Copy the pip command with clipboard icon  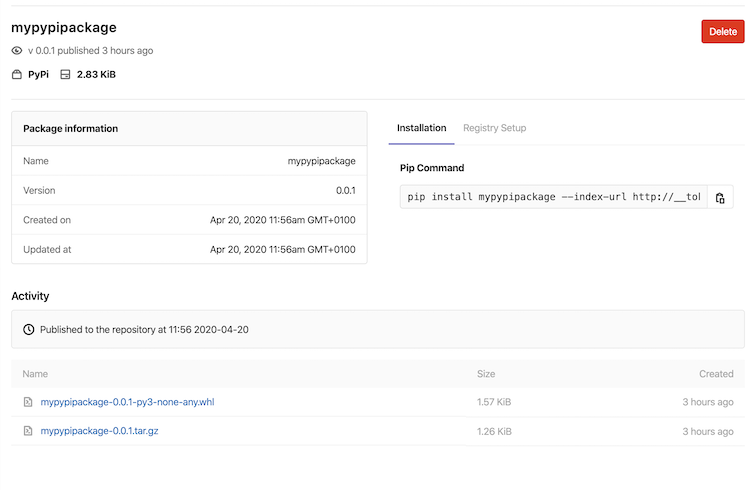point(720,198)
